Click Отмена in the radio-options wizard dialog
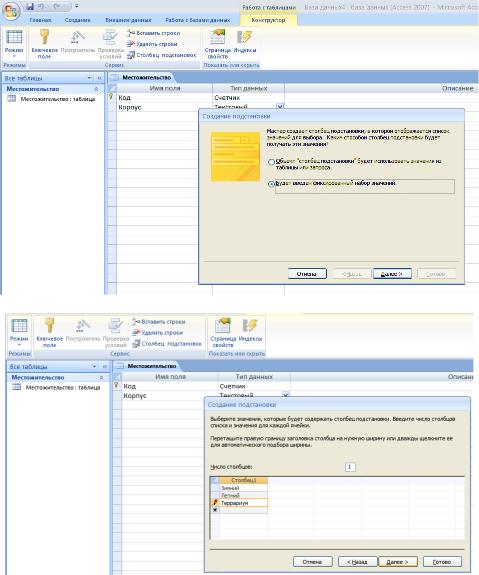This screenshot has width=479, height=575. coord(307,274)
